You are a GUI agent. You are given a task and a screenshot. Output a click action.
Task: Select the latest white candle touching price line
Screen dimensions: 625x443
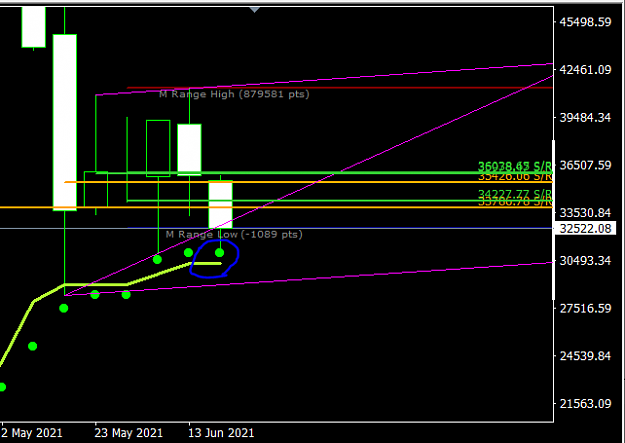click(220, 205)
